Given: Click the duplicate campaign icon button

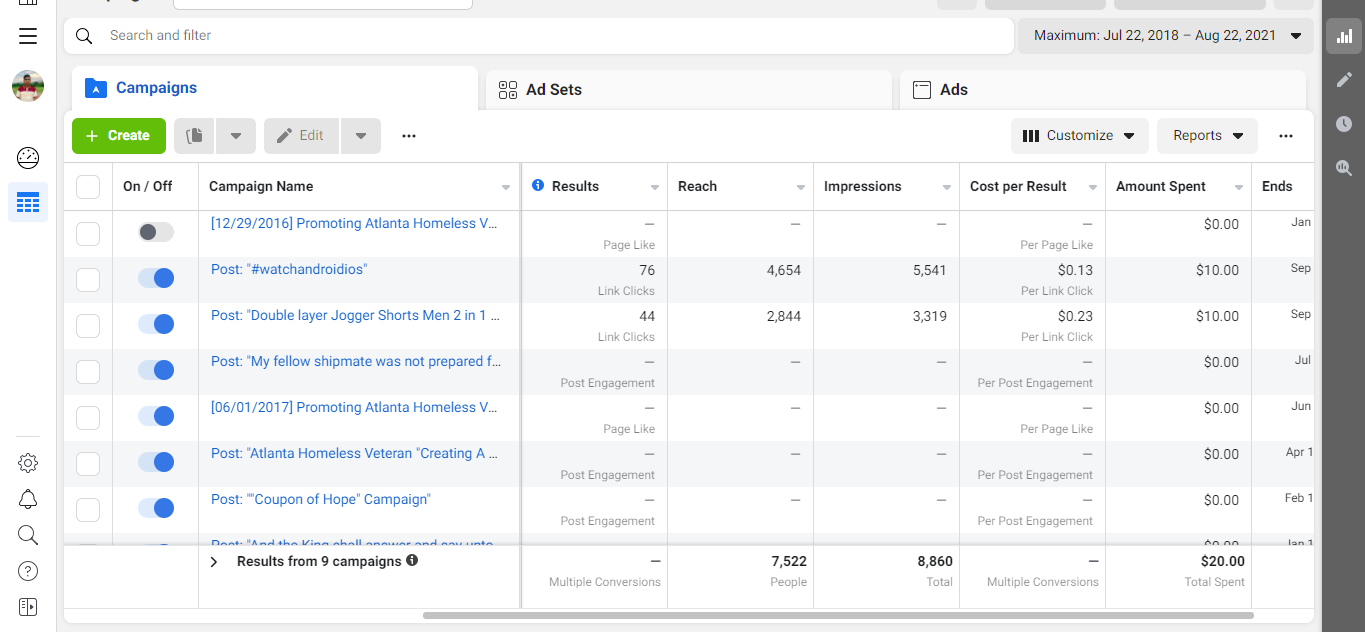Looking at the screenshot, I should [195, 136].
